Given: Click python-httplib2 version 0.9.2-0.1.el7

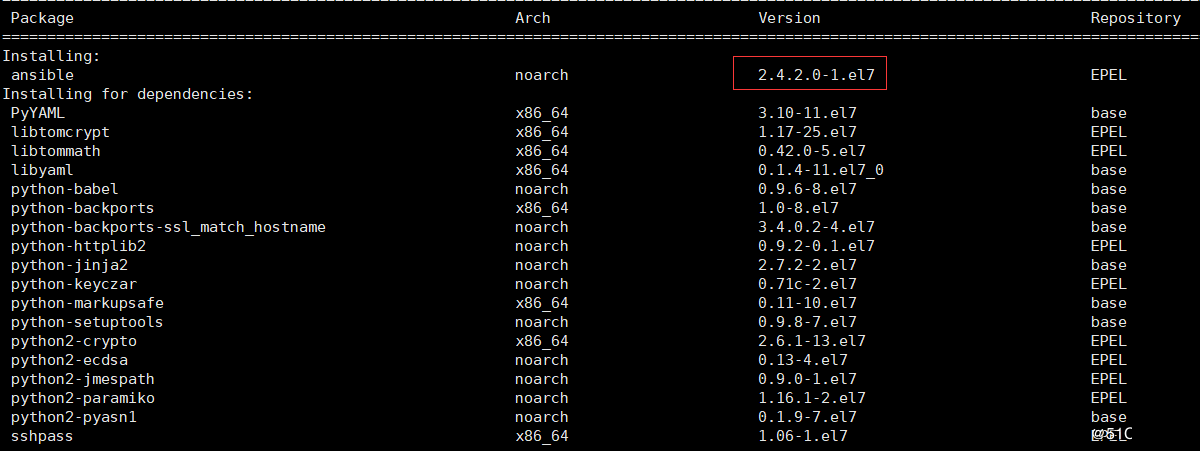Looking at the screenshot, I should [816, 246].
